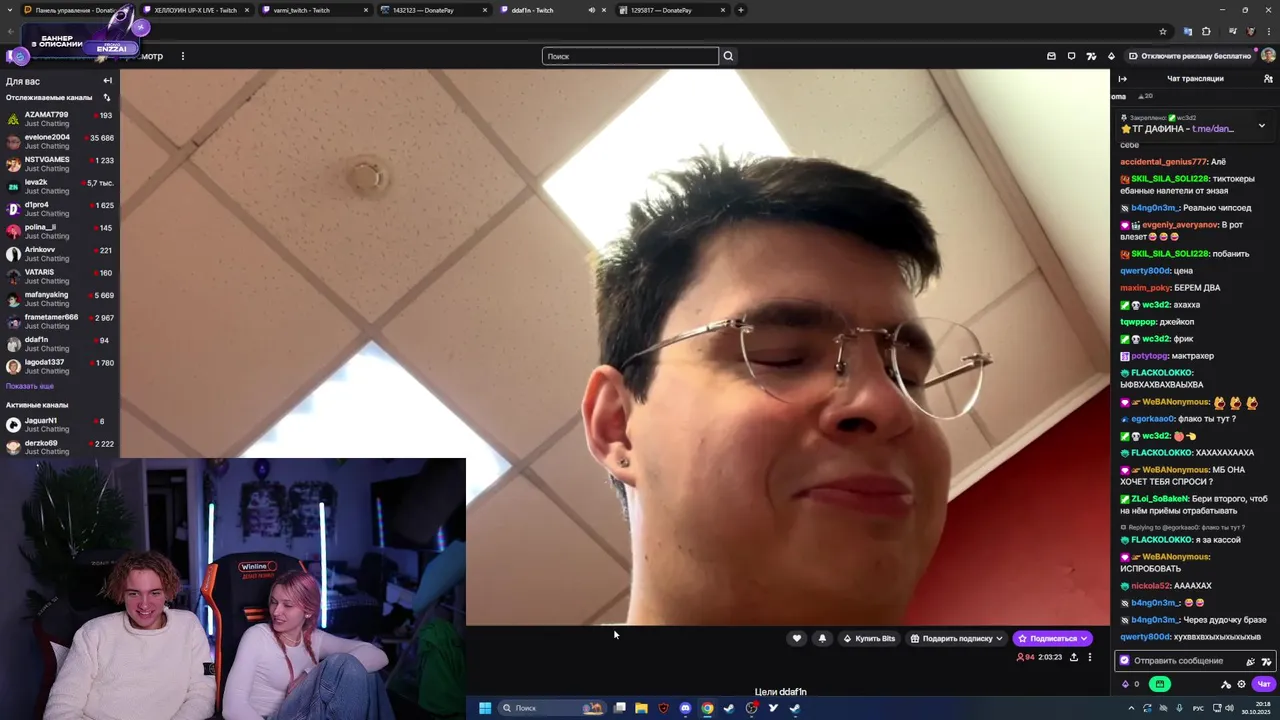Open polina__ll channel in sidebar

point(60,232)
